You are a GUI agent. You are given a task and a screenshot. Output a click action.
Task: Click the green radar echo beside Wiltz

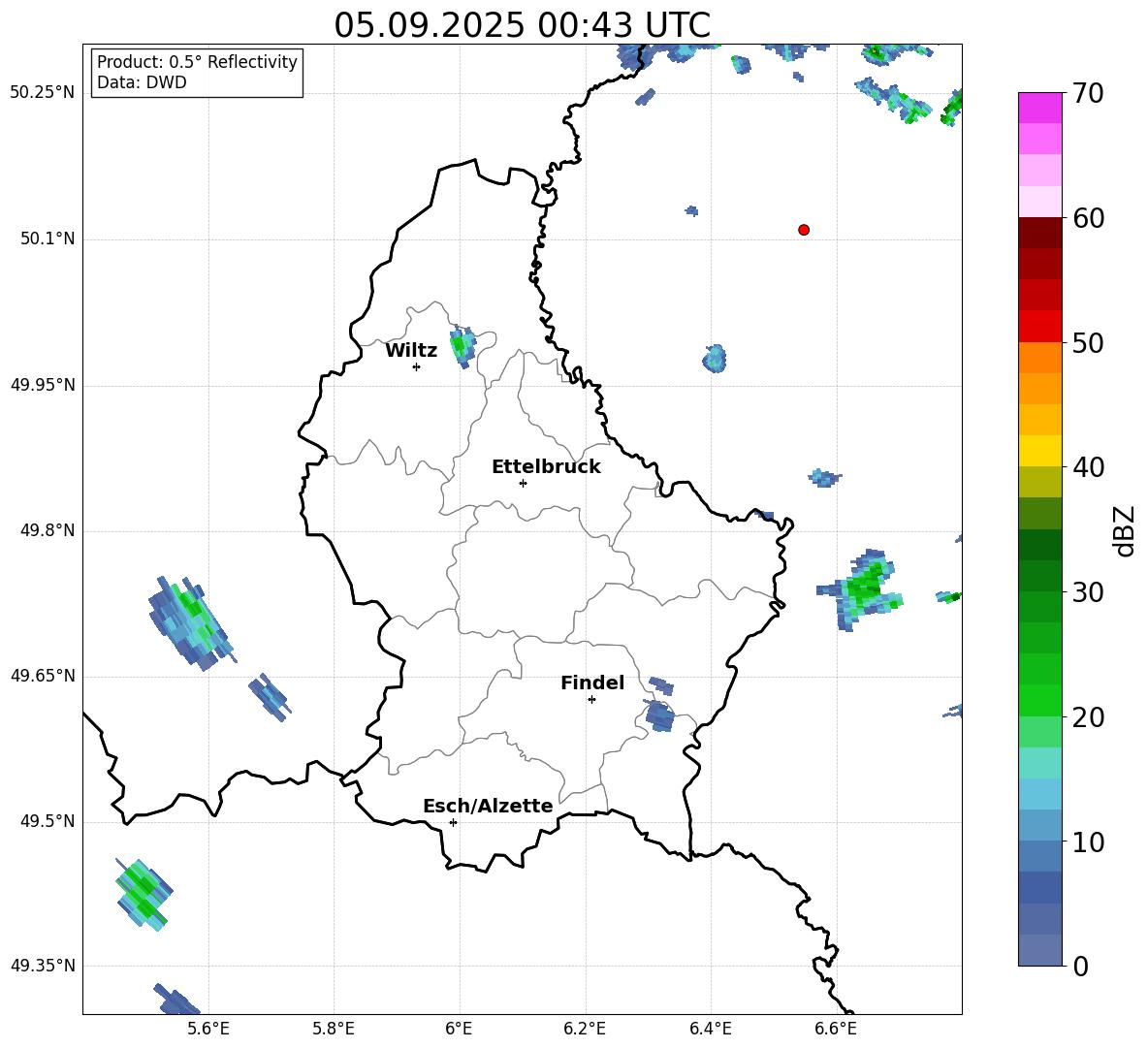coord(462,346)
